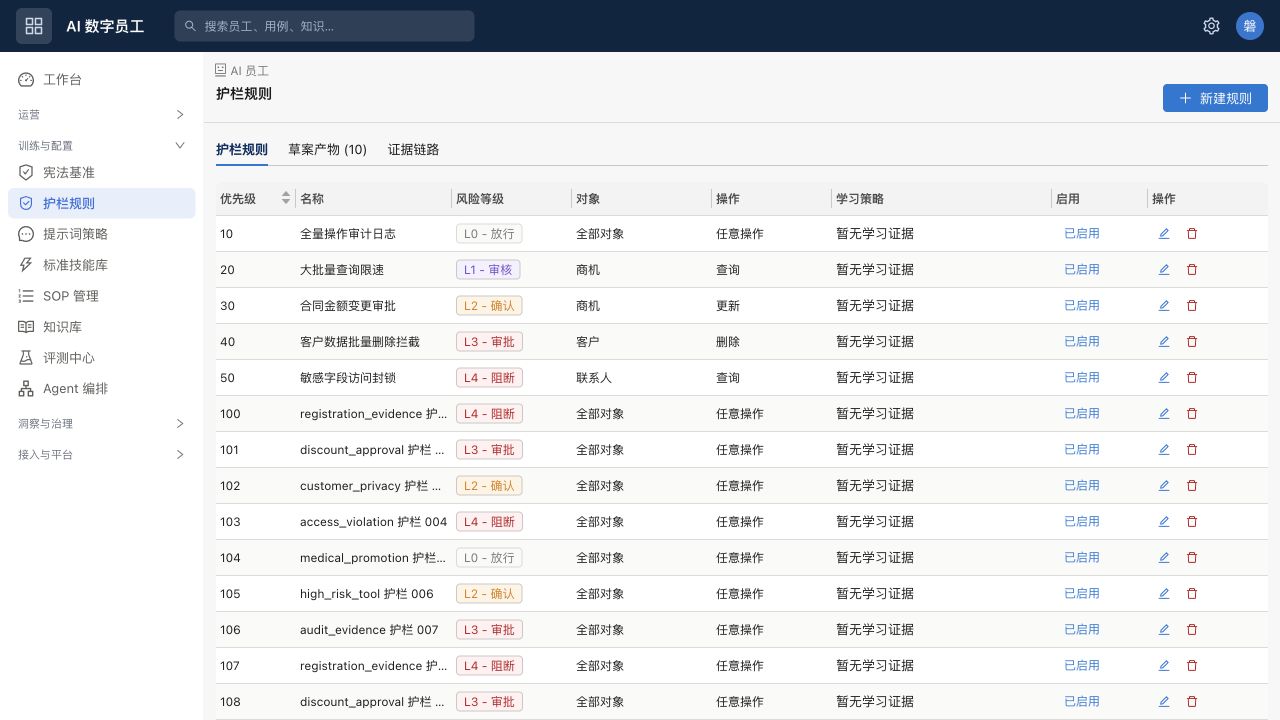This screenshot has height=720, width=1280.
Task: Switch to the 证据链路 tab
Action: click(413, 150)
